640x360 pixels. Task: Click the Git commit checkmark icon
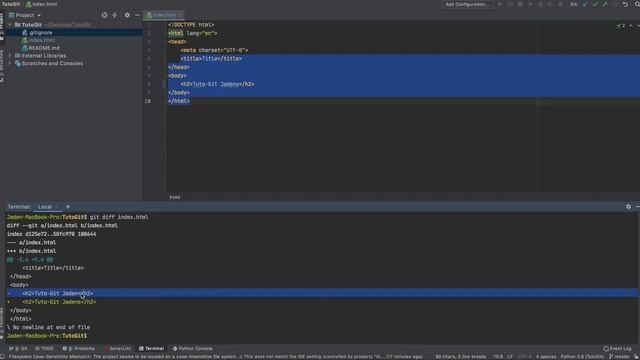pos(595,4)
